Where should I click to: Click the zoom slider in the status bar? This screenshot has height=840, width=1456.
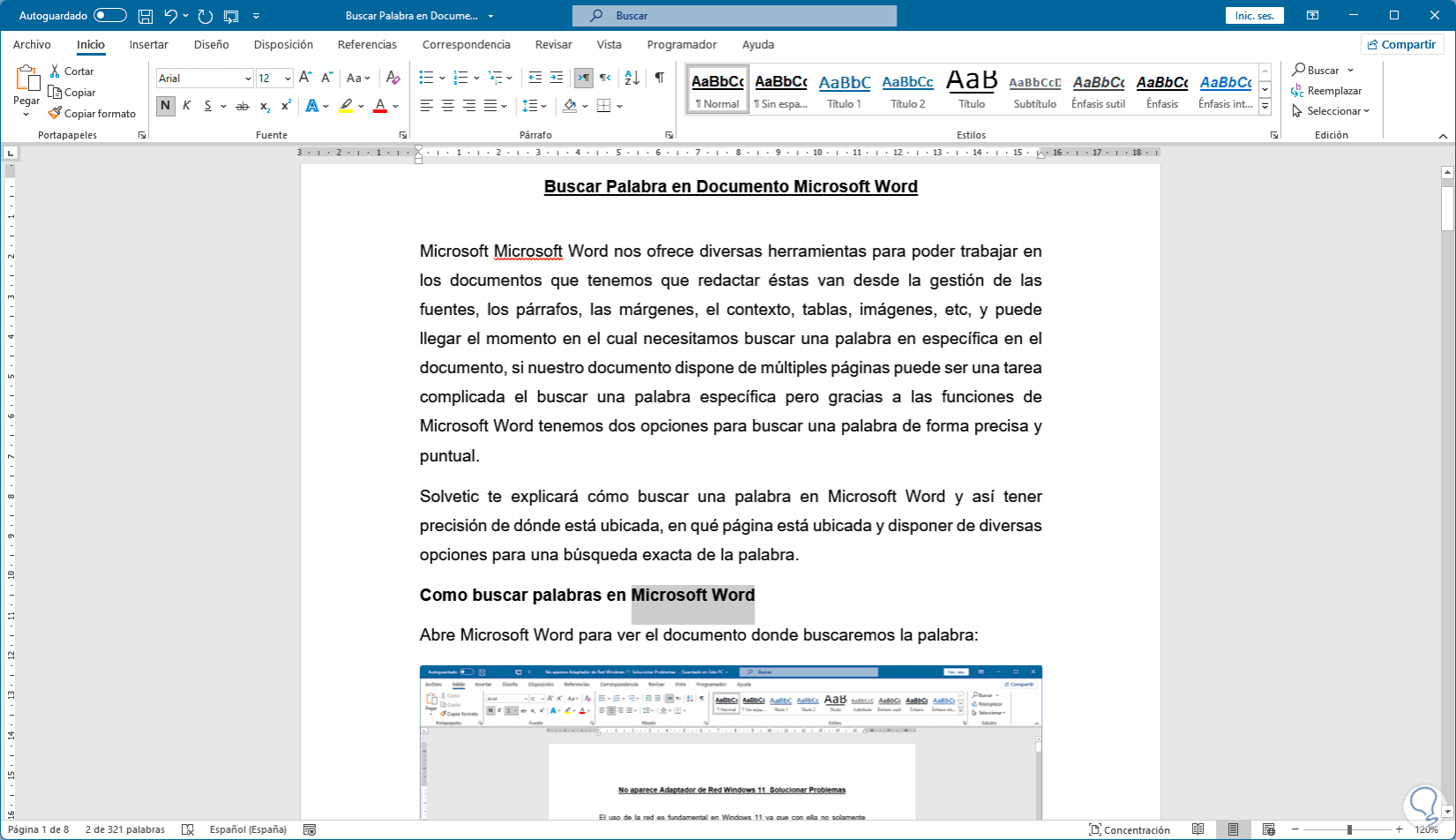pos(1349,829)
